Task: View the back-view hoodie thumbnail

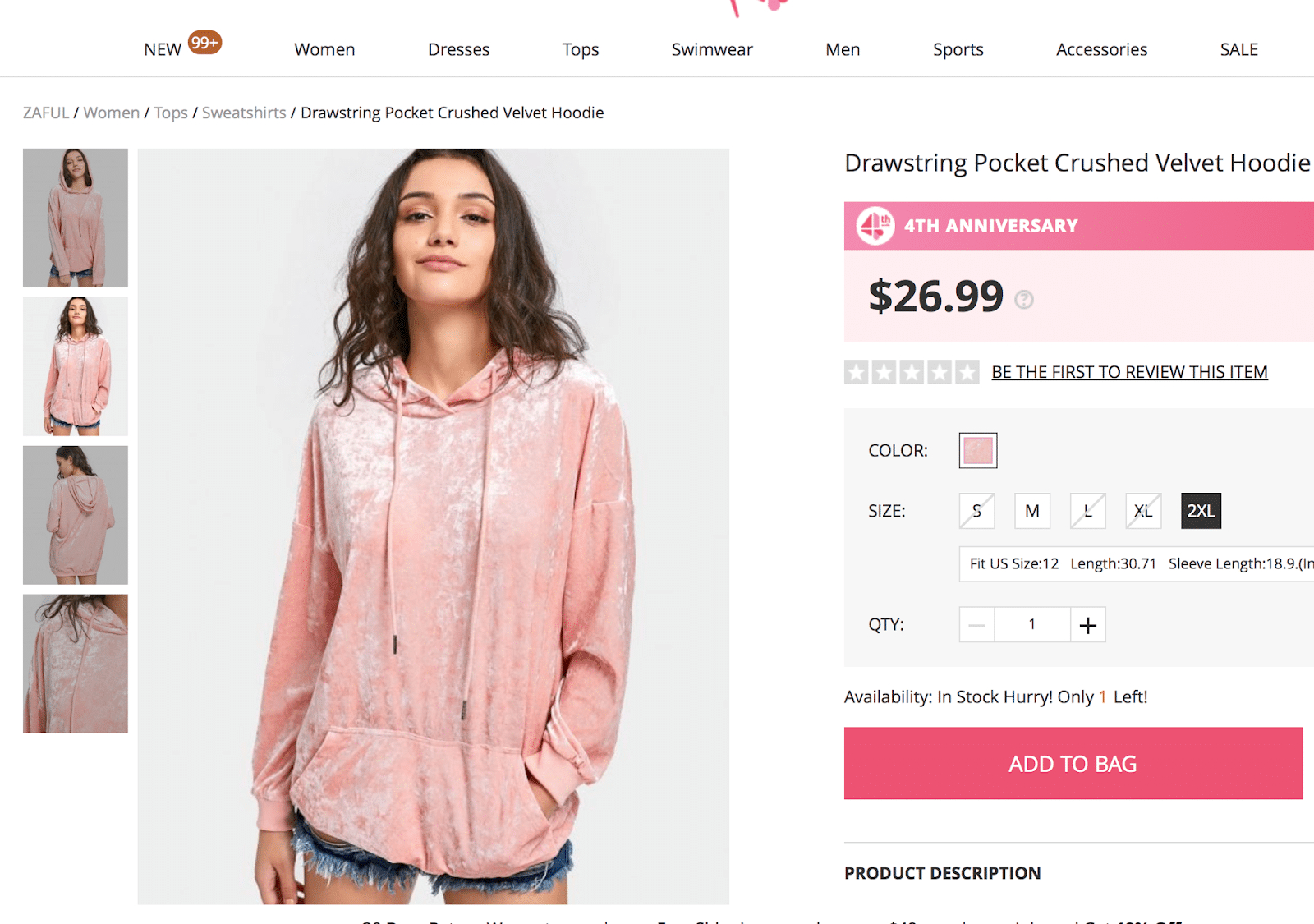Action: (x=76, y=515)
